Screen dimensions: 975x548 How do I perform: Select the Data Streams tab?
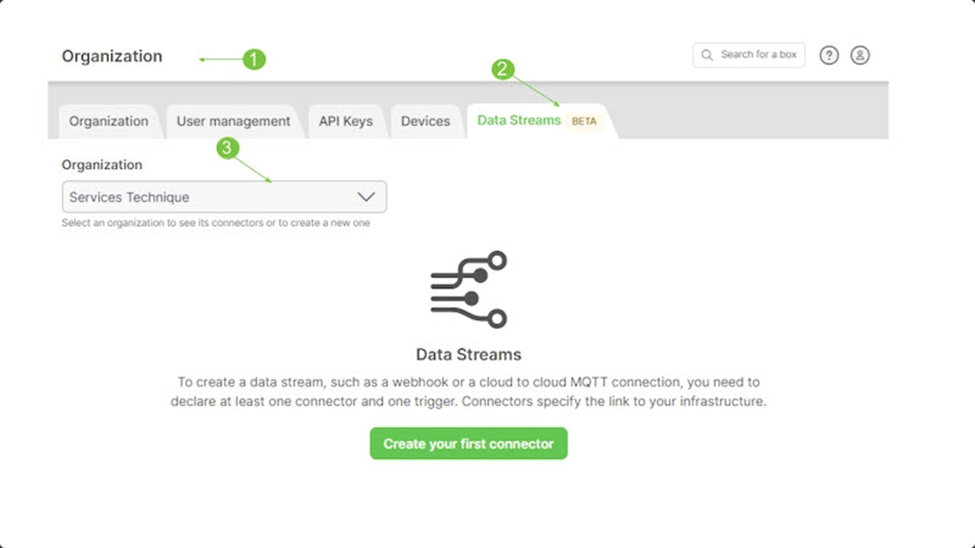[518, 120]
